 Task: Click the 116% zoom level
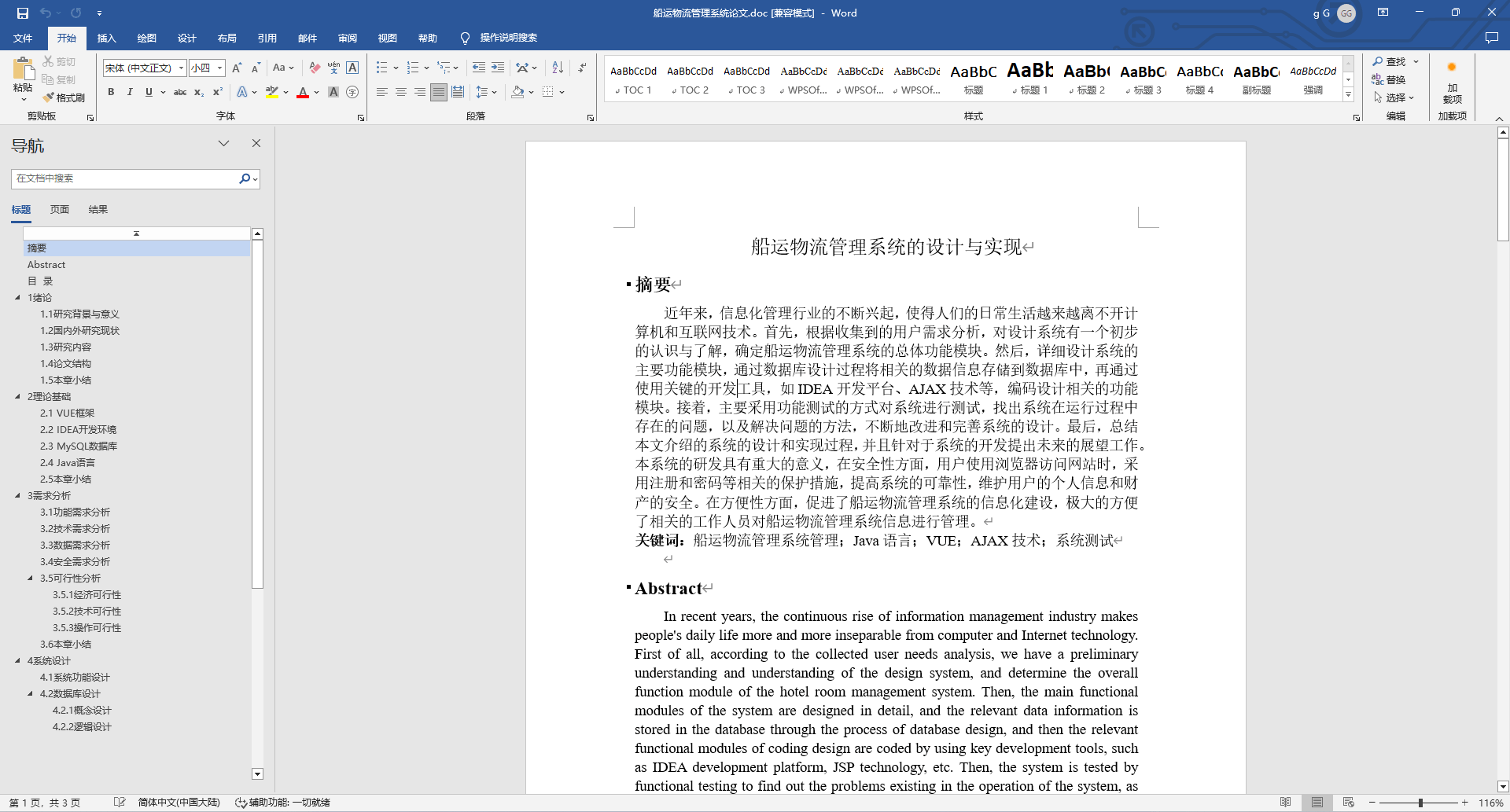click(1490, 803)
